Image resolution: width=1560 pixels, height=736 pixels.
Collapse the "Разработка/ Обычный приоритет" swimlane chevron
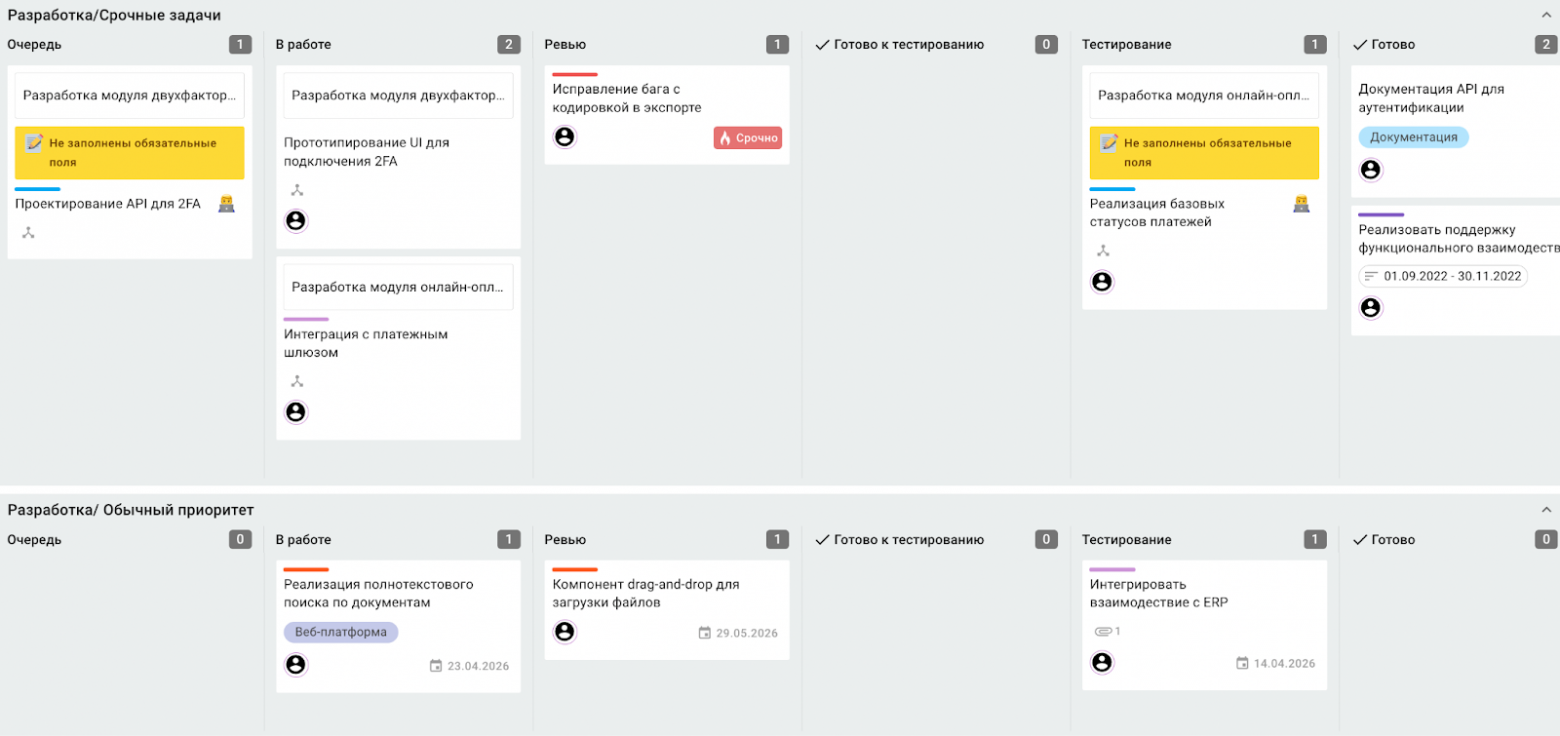(1546, 510)
